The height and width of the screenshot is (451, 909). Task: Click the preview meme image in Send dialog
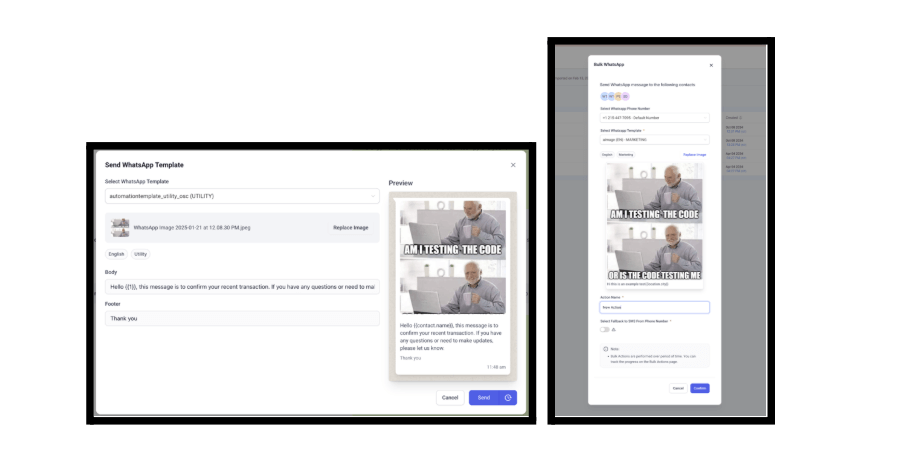click(453, 257)
